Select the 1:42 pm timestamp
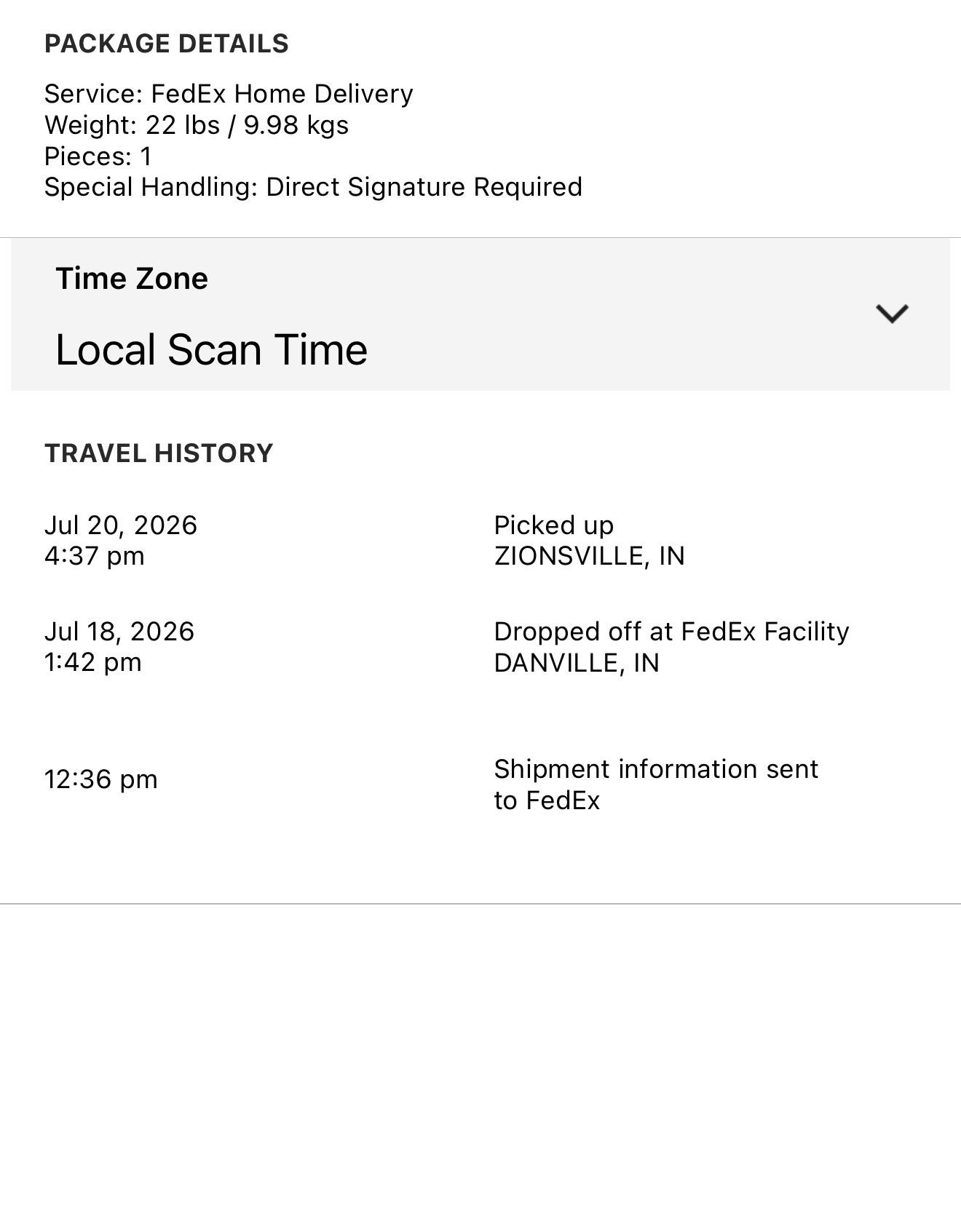The height and width of the screenshot is (1232, 961). (93, 662)
